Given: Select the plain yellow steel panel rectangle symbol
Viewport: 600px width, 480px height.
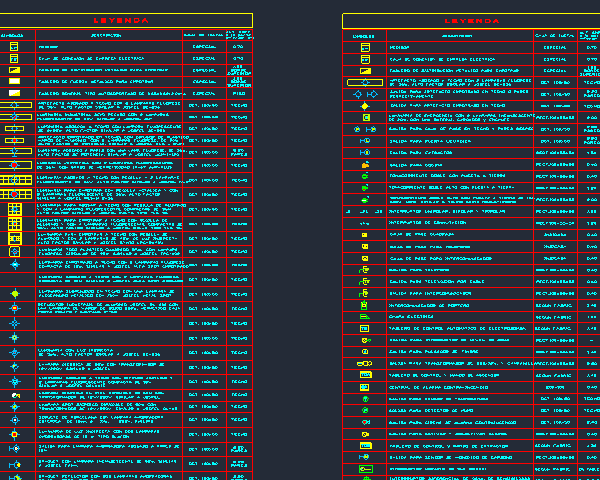Looking at the screenshot, I should tap(15, 81).
